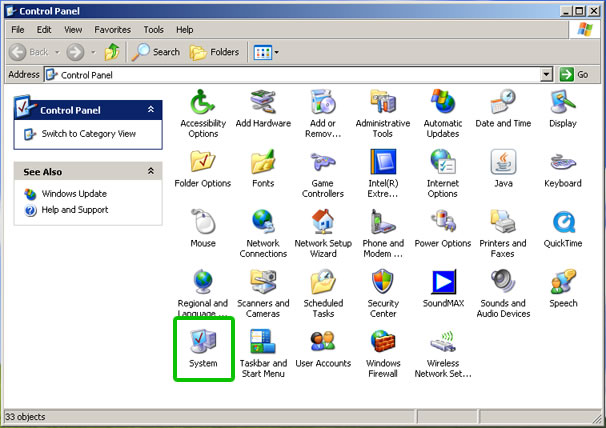Open the Tools menu
Viewport: 606px width, 428px height.
pyautogui.click(x=153, y=30)
